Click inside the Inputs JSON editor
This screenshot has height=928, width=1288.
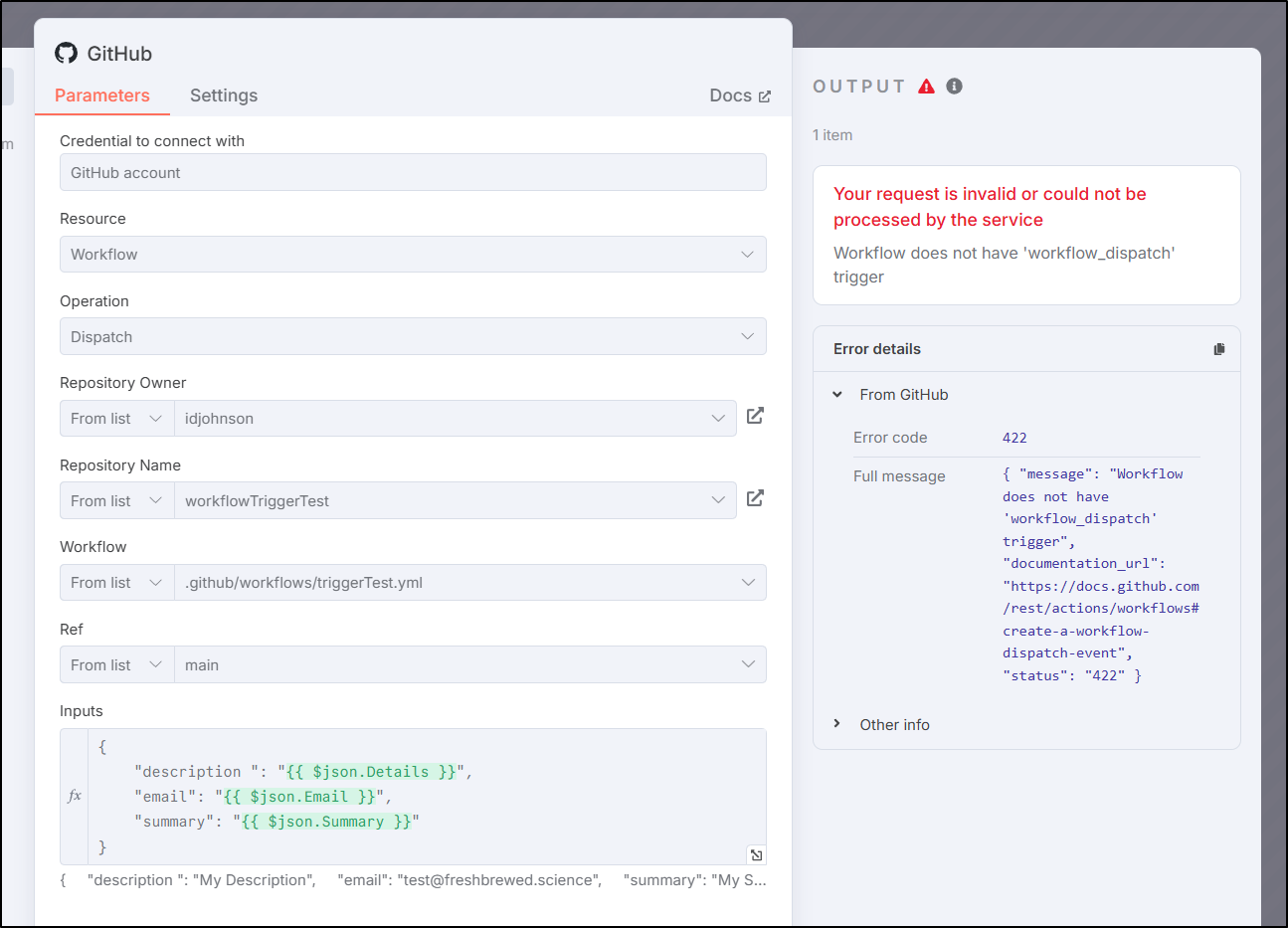[x=427, y=797]
